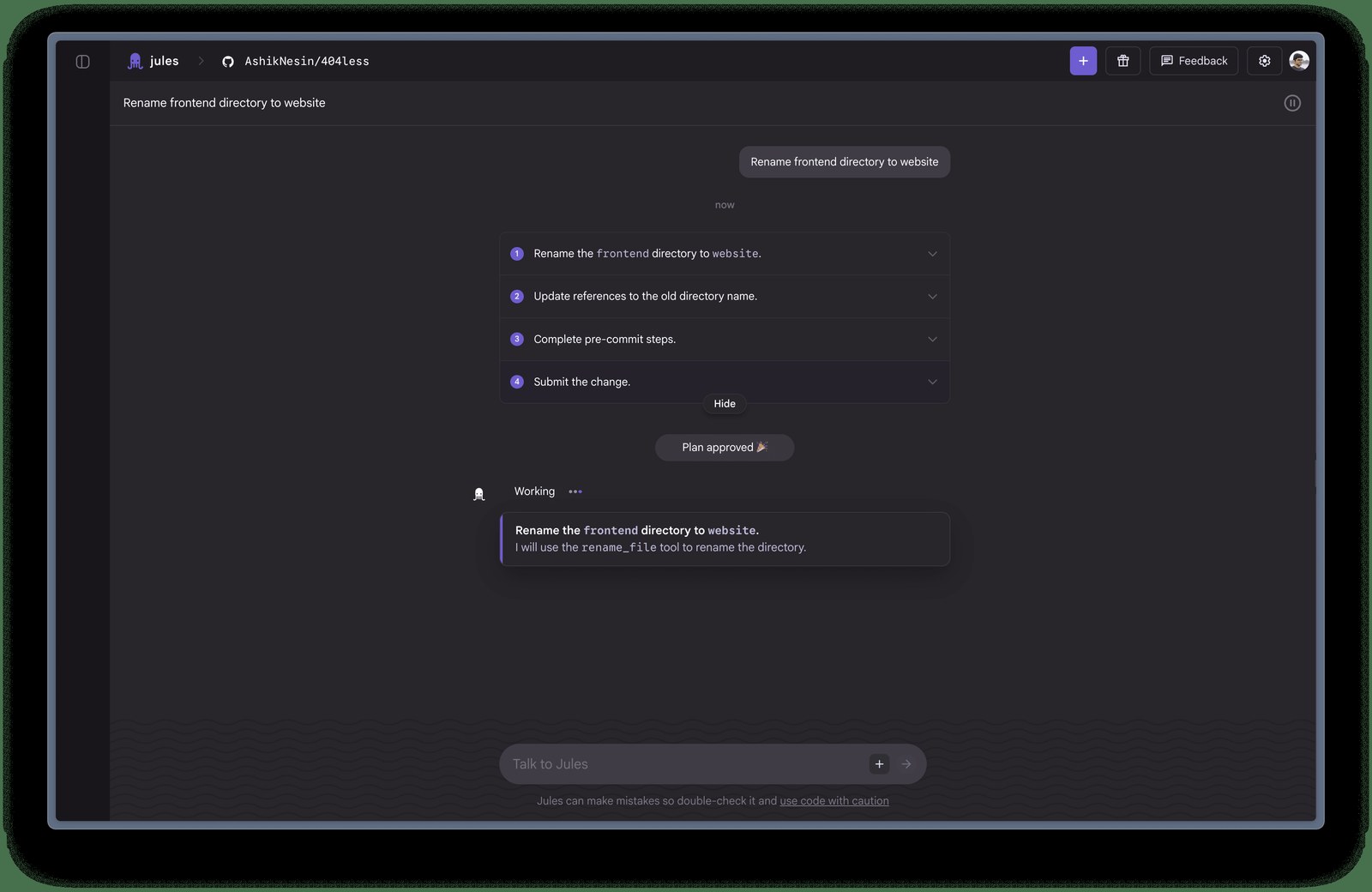Click the purple new task plus button

click(1083, 61)
